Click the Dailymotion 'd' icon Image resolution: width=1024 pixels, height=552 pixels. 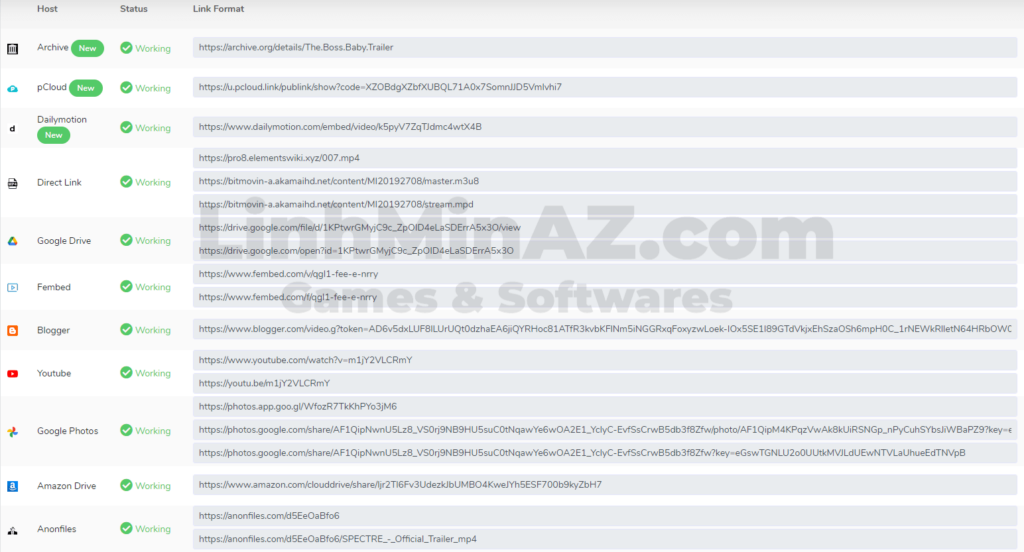[12, 129]
